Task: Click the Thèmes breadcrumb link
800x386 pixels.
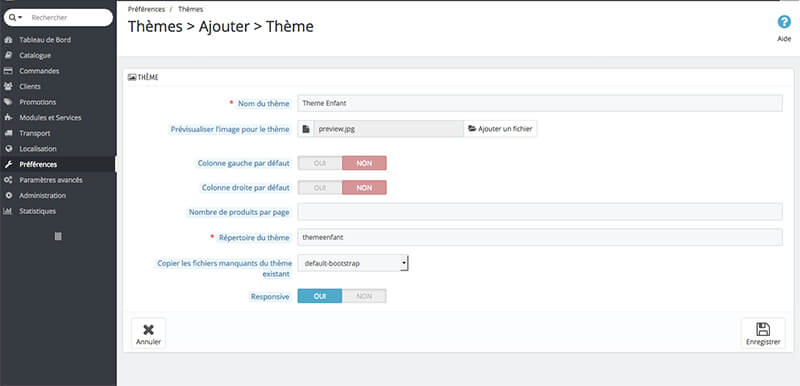Action: click(190, 9)
